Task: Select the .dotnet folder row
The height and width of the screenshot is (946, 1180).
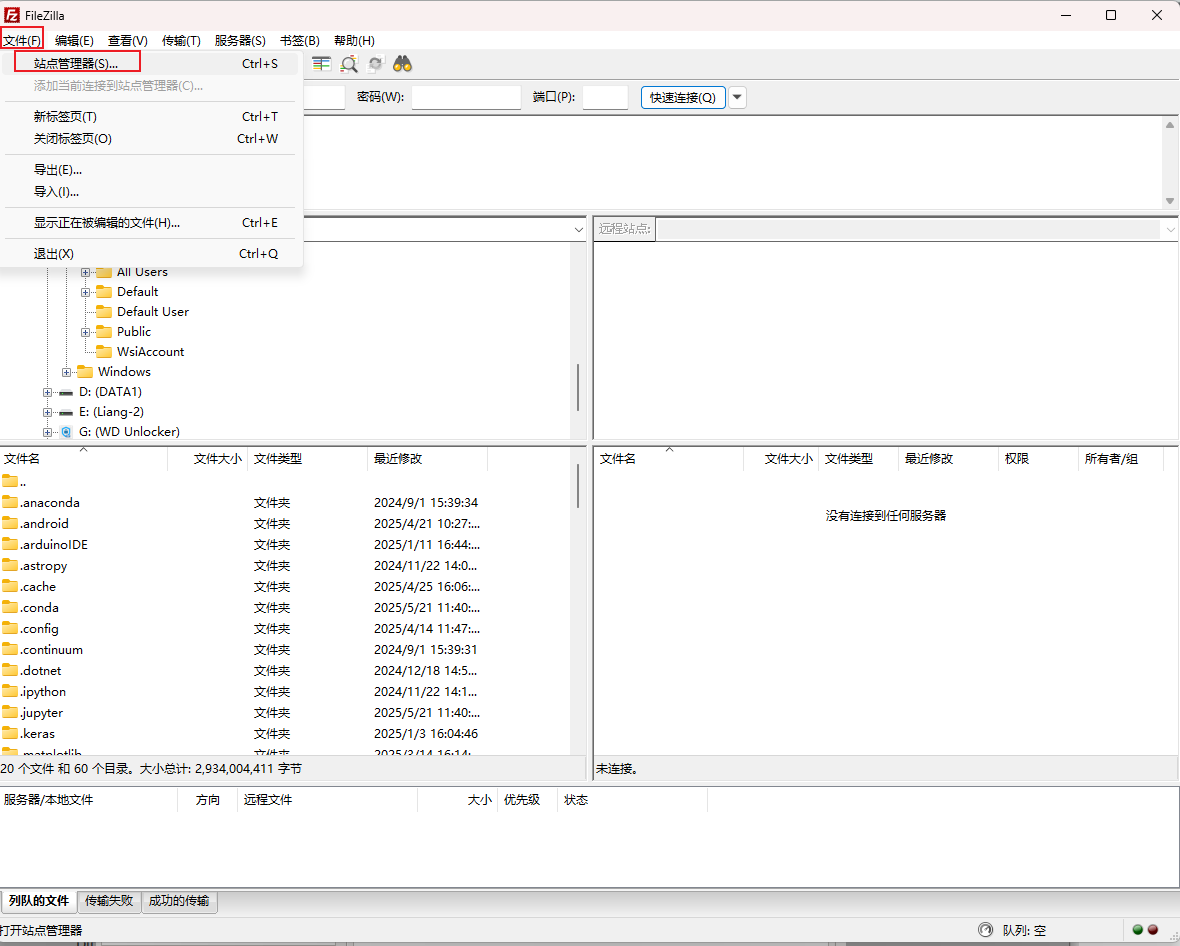Action: point(286,671)
